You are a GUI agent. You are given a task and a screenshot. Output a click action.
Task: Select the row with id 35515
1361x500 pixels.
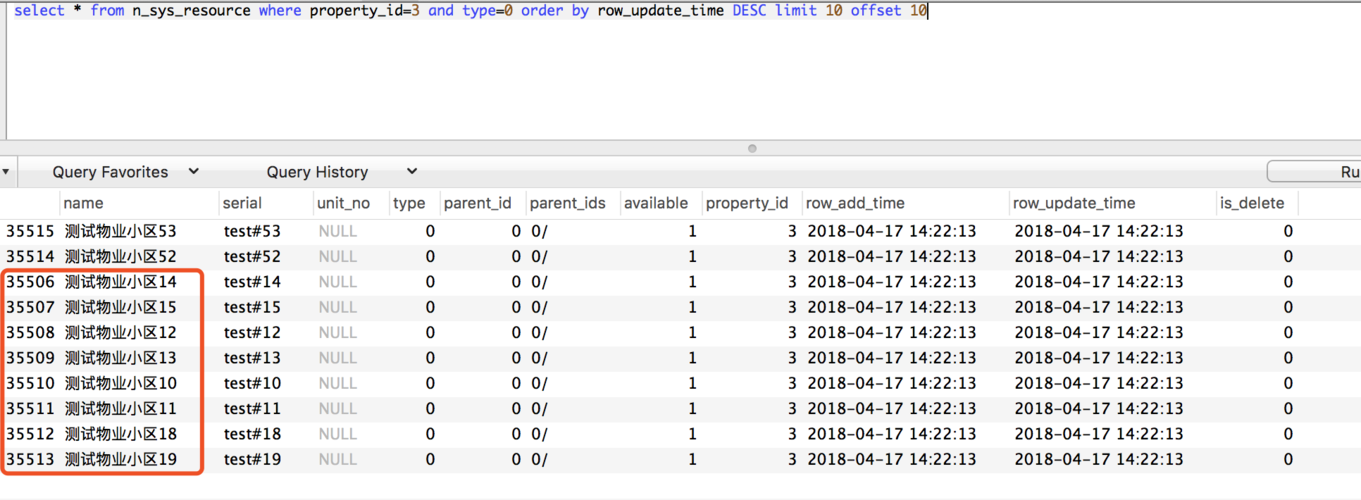pyautogui.click(x=30, y=231)
